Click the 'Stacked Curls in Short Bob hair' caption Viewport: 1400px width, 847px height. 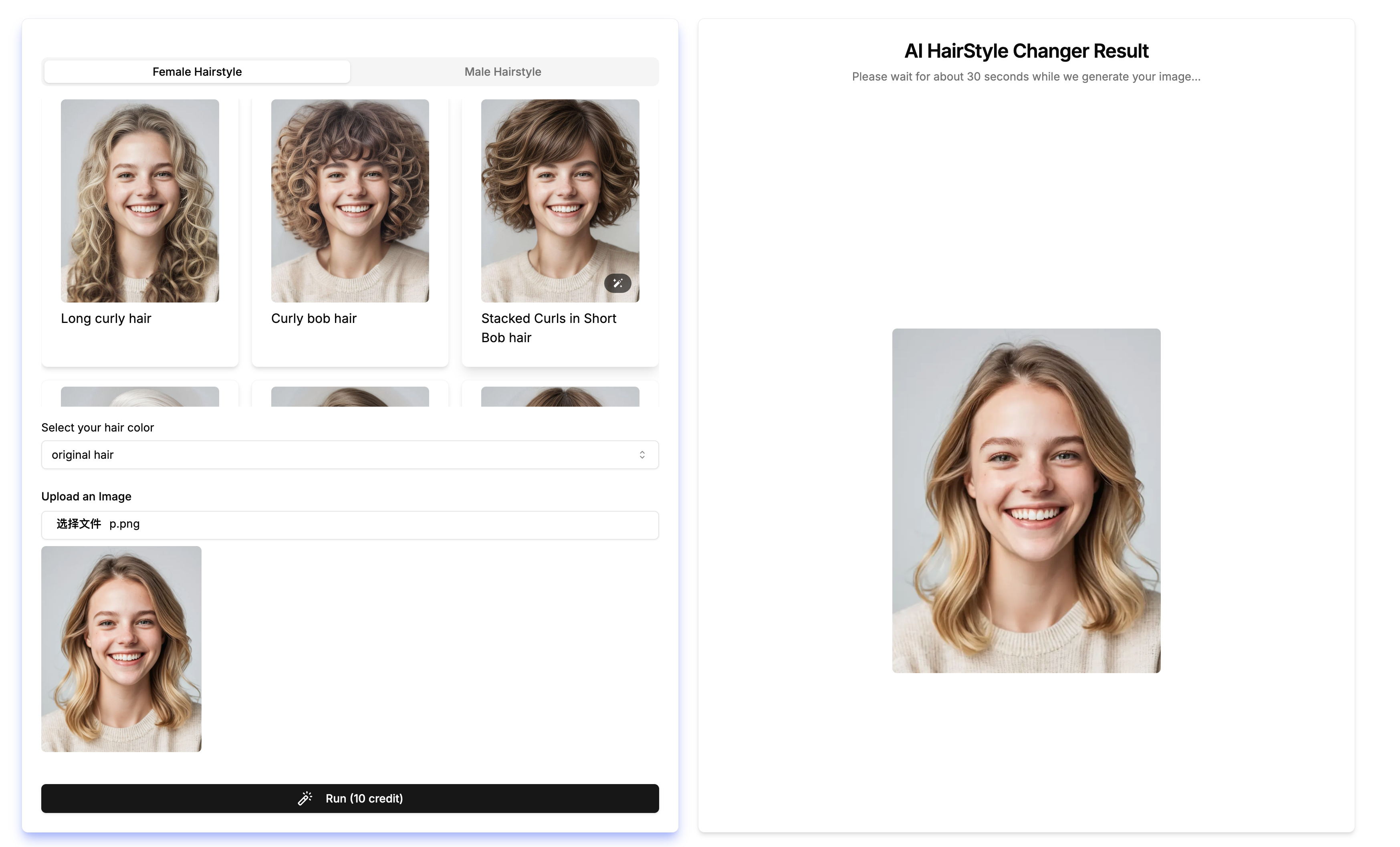coord(548,328)
